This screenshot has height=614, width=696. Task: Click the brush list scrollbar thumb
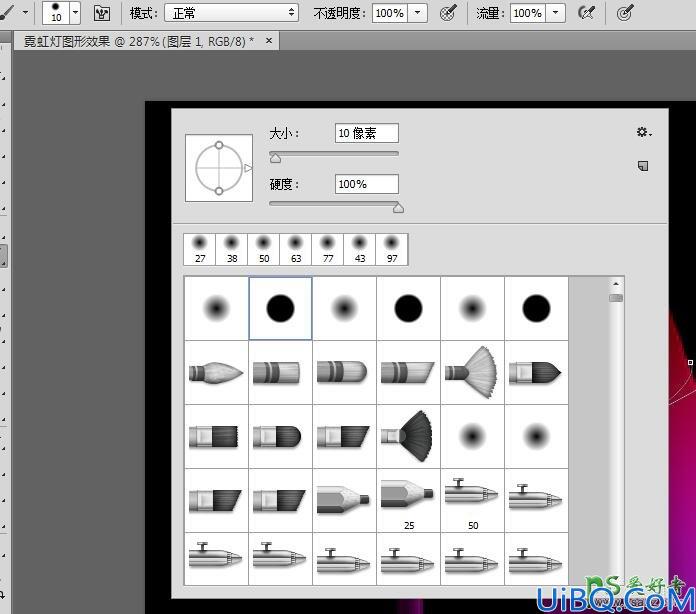(616, 297)
